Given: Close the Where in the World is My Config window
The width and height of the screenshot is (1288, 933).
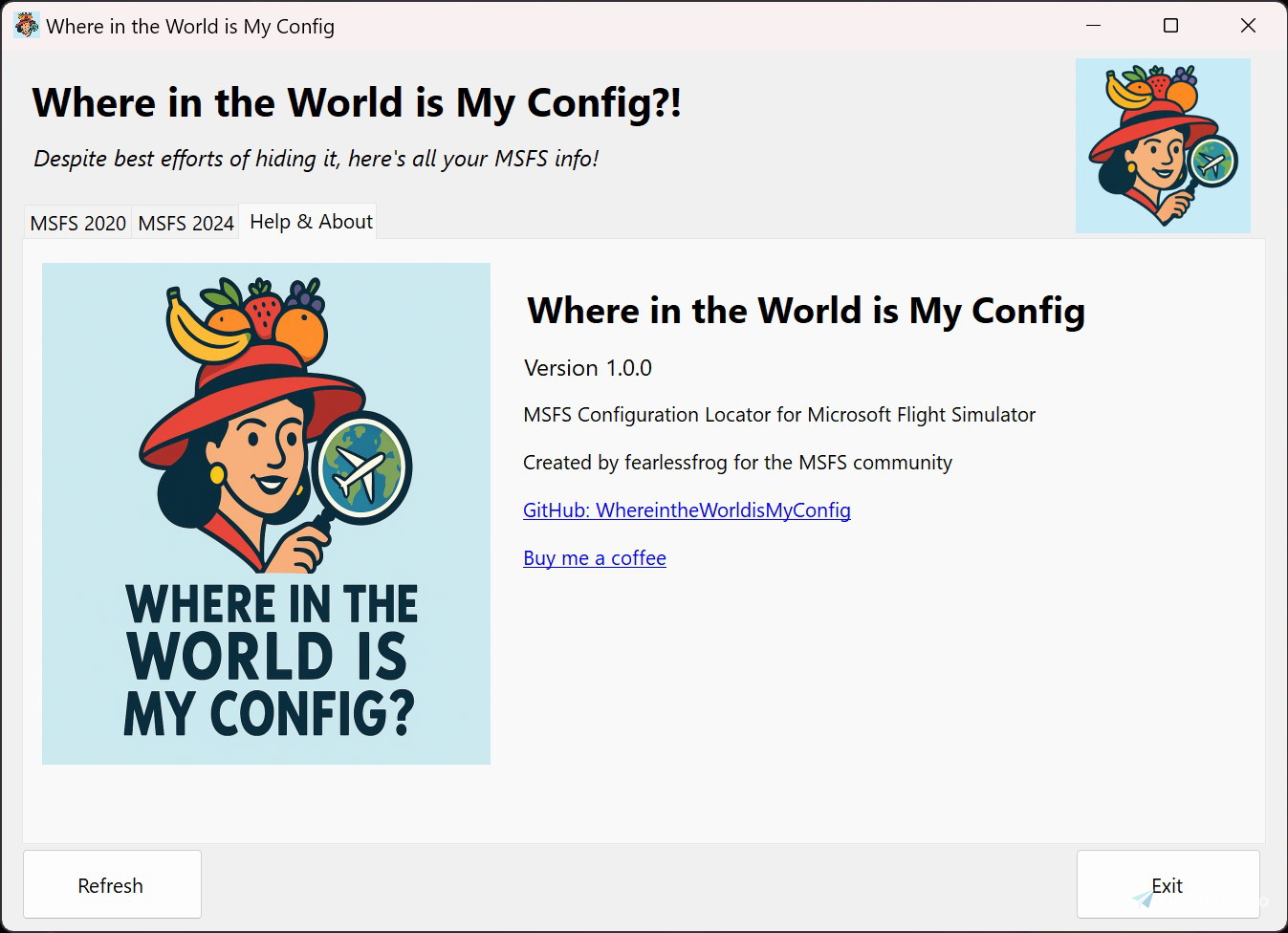Looking at the screenshot, I should click(1248, 26).
